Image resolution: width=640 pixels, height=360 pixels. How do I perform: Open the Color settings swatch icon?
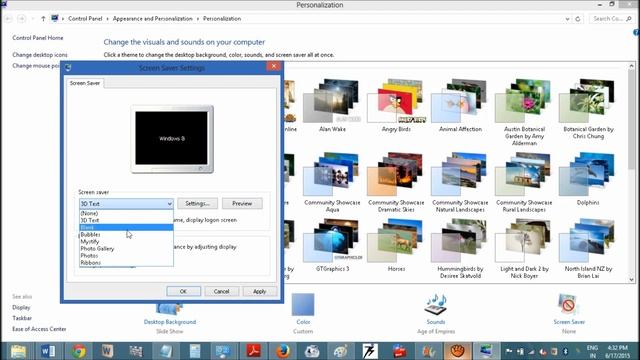(x=303, y=304)
